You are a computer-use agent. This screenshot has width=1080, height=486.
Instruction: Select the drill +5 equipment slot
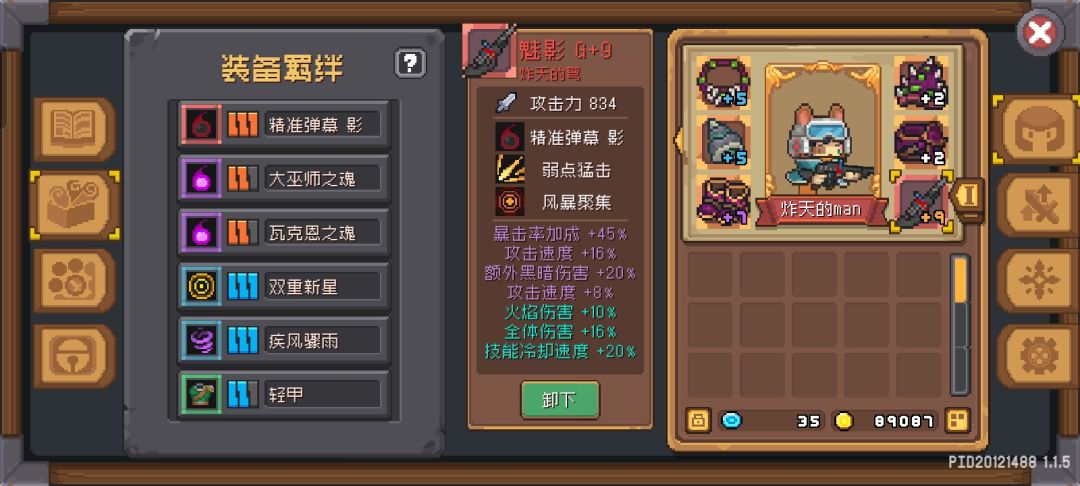pyautogui.click(x=723, y=142)
